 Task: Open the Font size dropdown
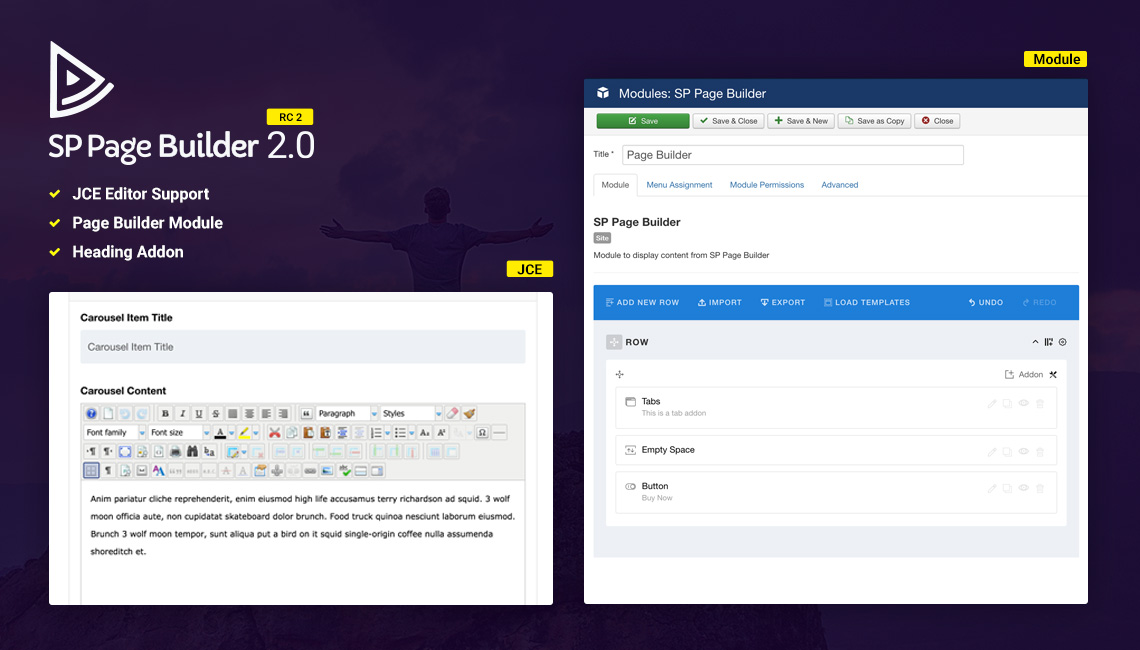(180, 433)
